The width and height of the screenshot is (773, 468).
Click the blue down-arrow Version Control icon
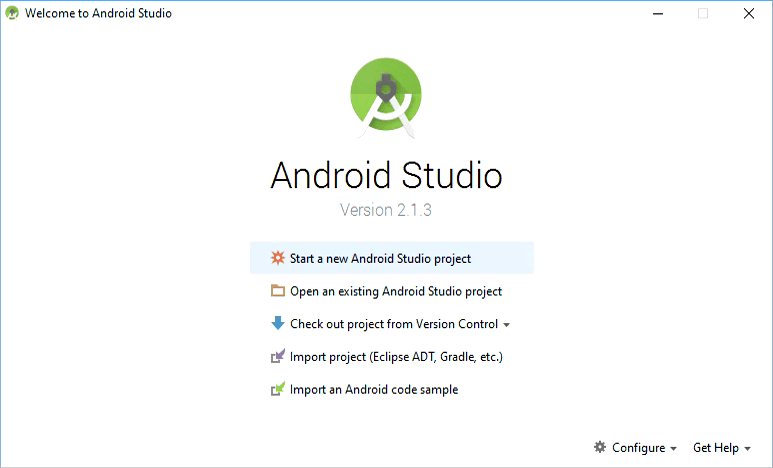pos(278,323)
